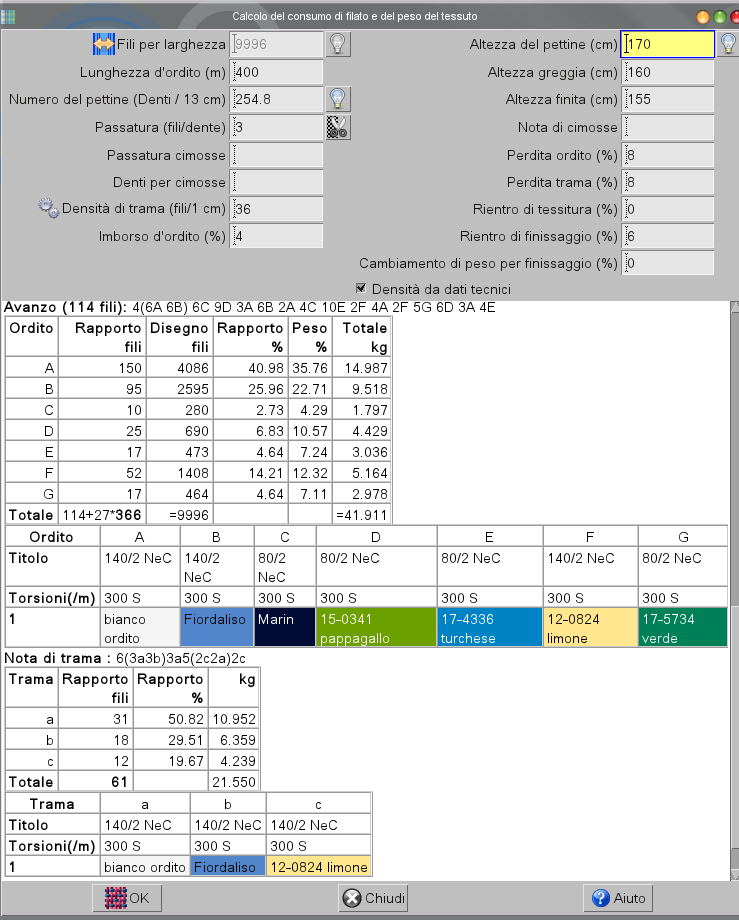Click the Perdita ordito field
Viewport: 739px width, 920px height.
pyautogui.click(x=667, y=155)
